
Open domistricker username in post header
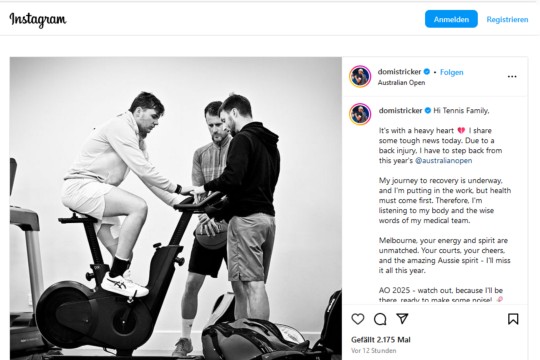[399, 72]
